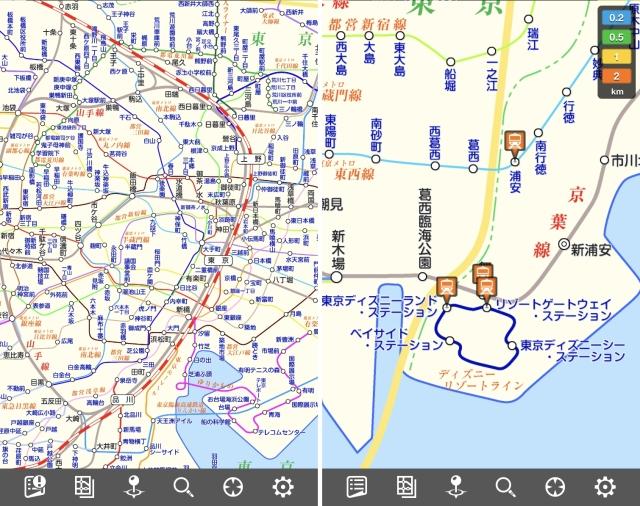The image size is (640, 506).
Task: Open the list icon on right screen toolbar
Action: click(357, 487)
